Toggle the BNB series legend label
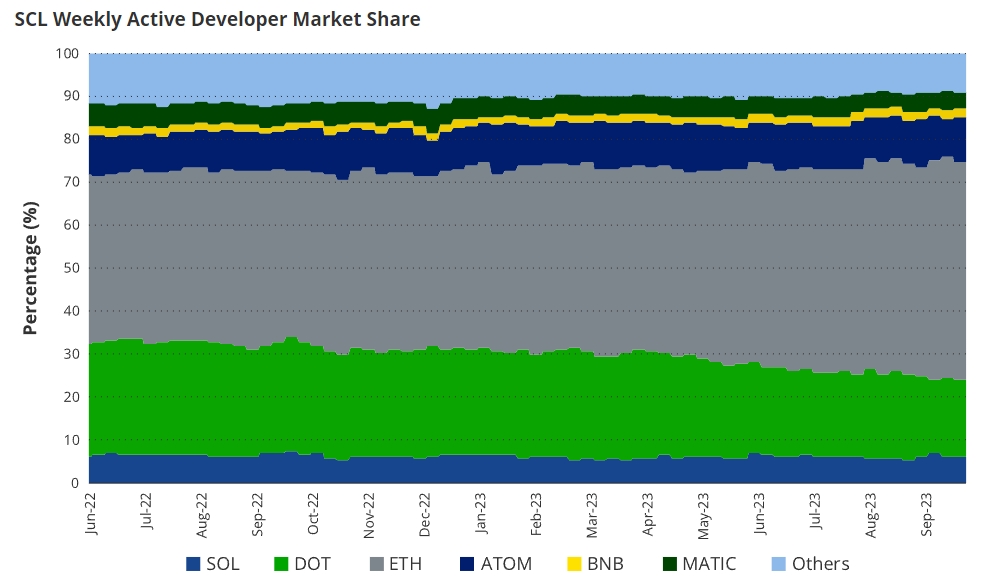 click(605, 564)
